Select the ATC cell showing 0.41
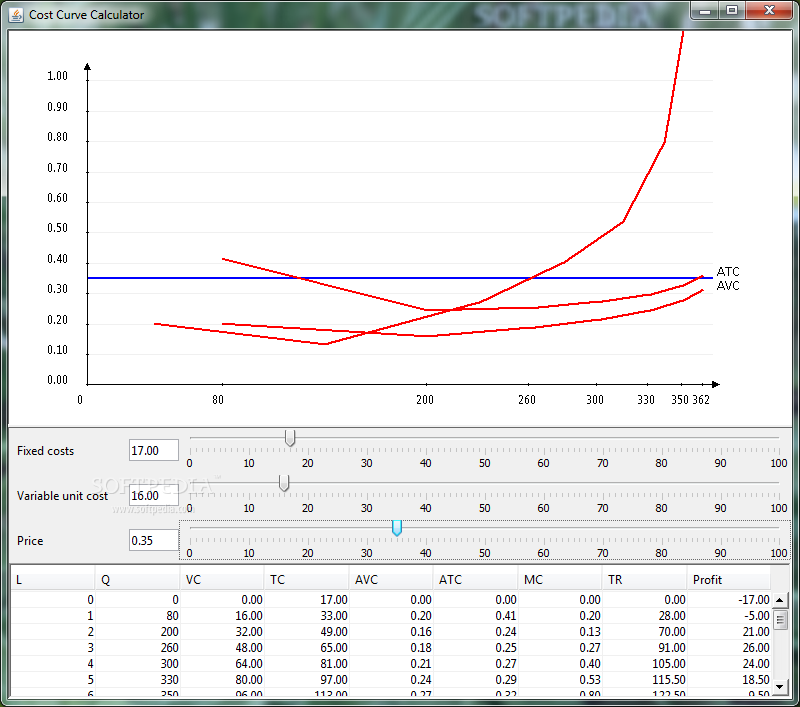 tap(476, 616)
